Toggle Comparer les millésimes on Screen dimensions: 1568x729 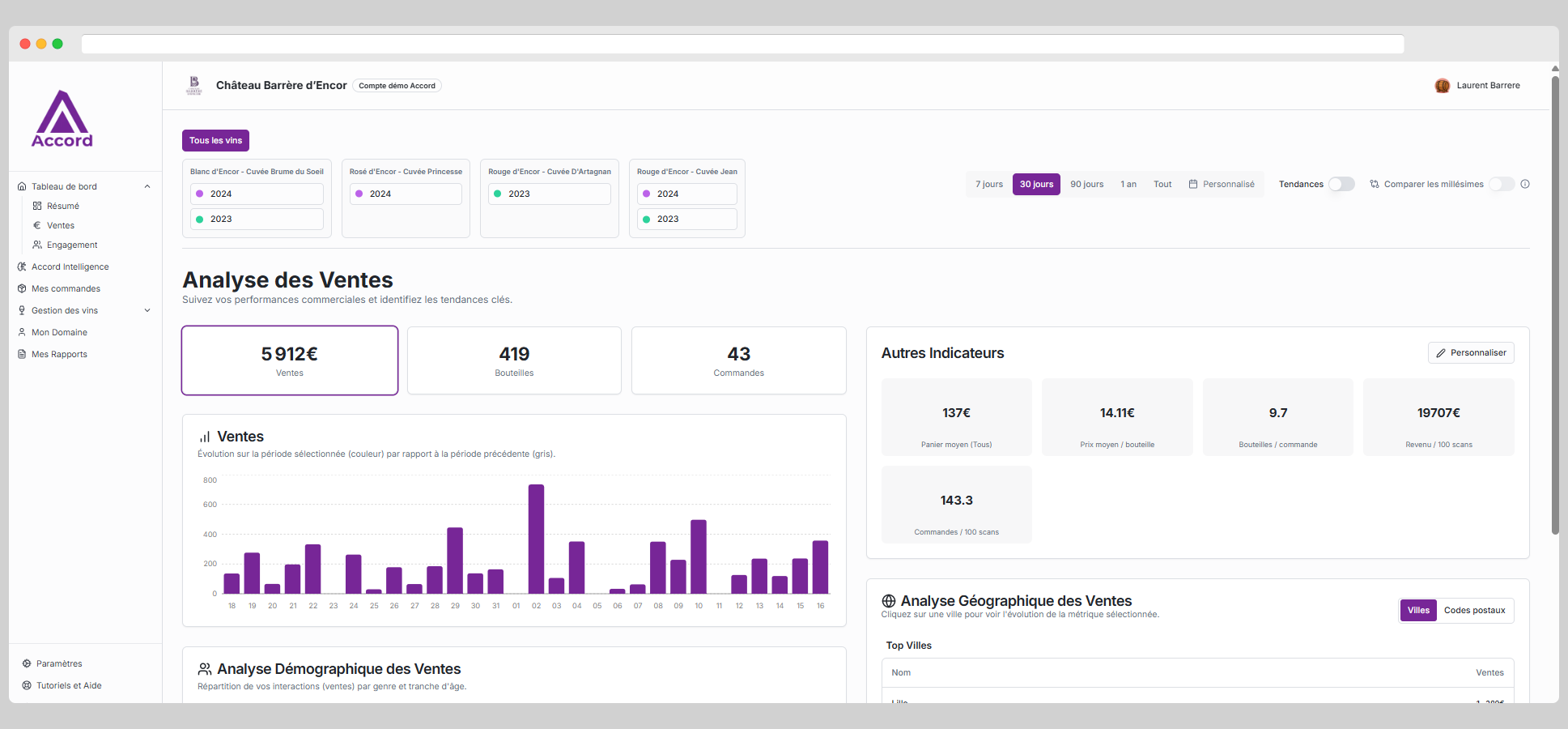pyautogui.click(x=1502, y=184)
